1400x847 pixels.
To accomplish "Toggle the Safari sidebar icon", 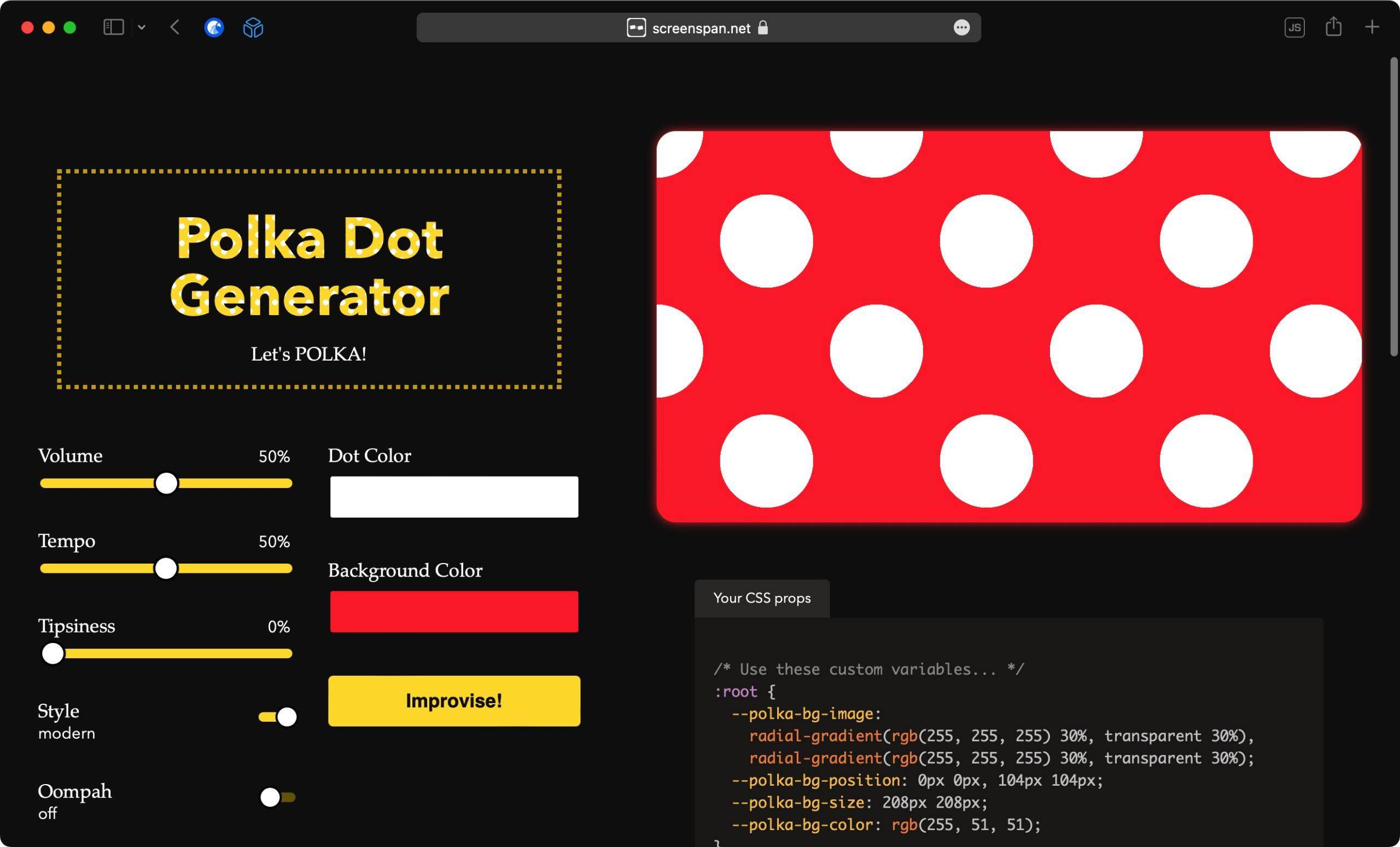I will (114, 27).
